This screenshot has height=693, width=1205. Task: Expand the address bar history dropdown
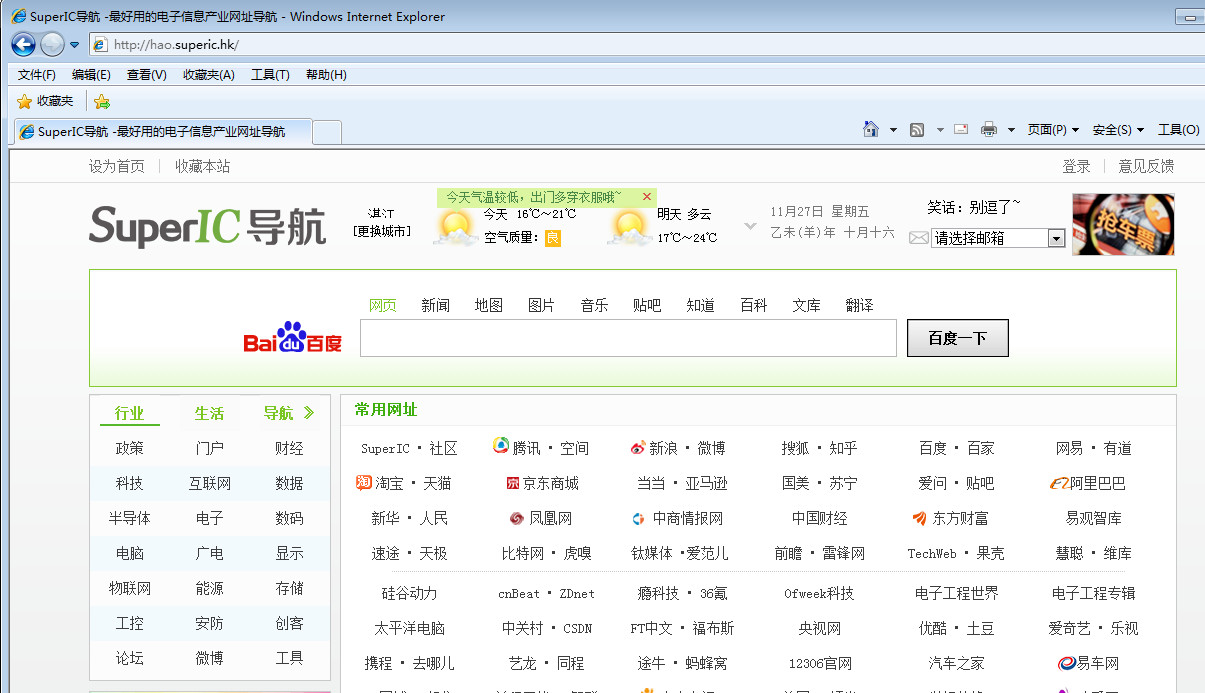74,44
